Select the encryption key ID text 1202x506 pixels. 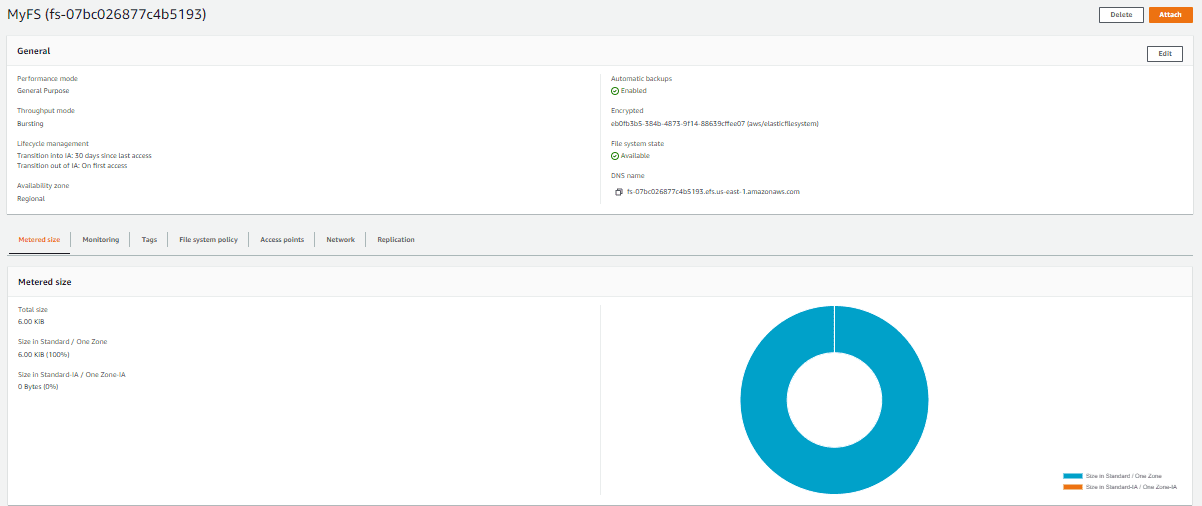(x=715, y=124)
